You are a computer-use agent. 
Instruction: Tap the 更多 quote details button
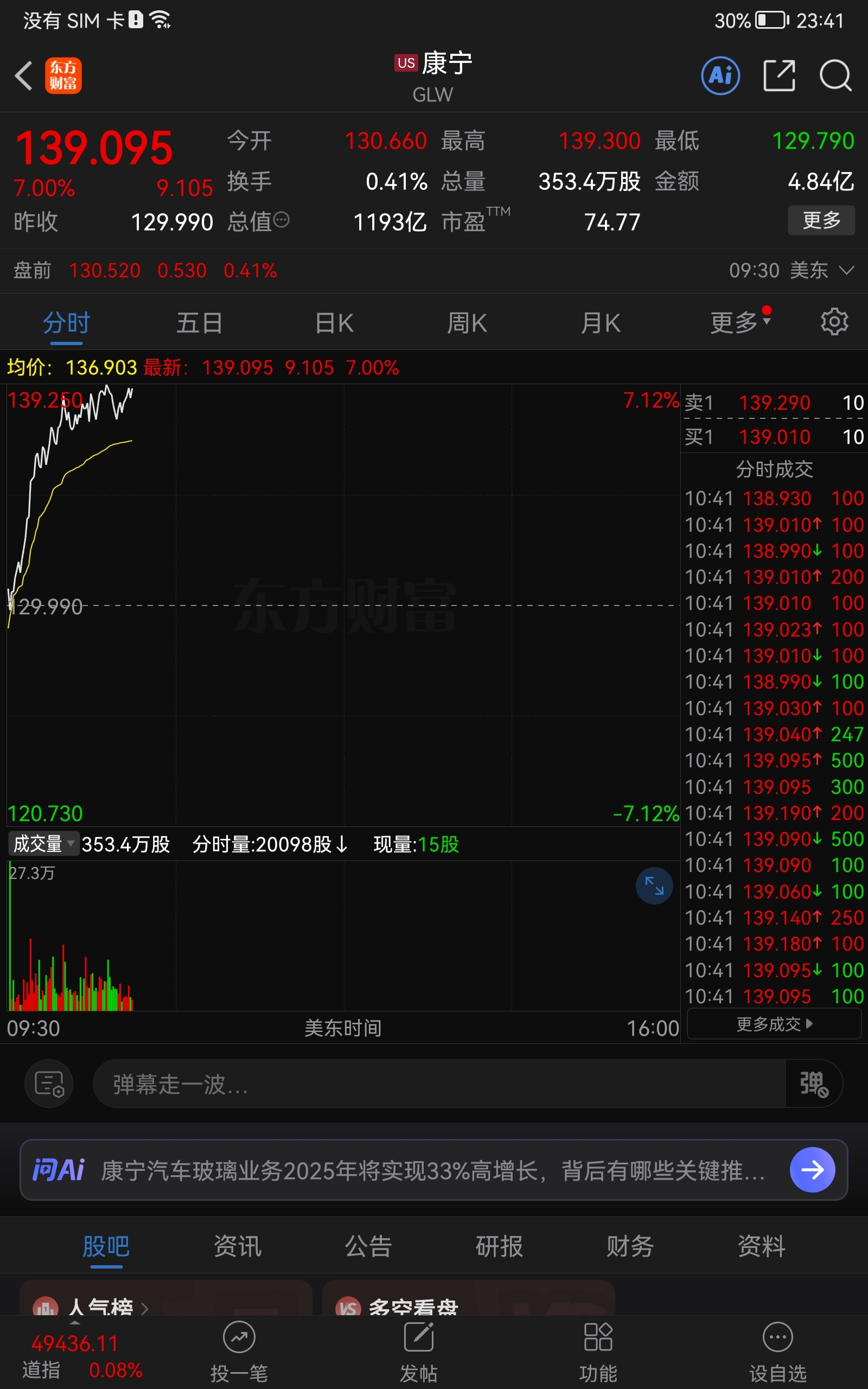point(821,220)
